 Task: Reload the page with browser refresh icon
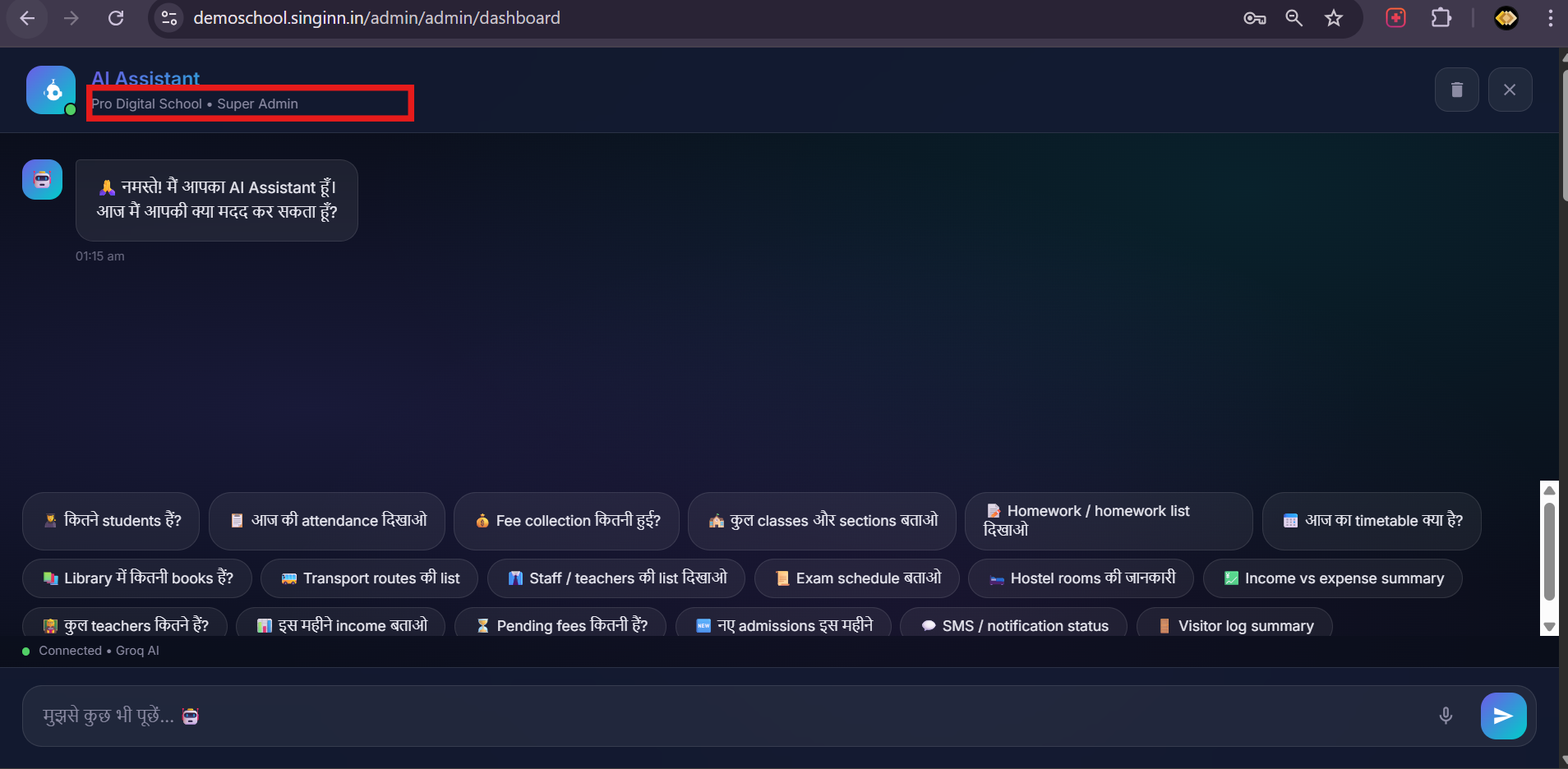coord(116,18)
